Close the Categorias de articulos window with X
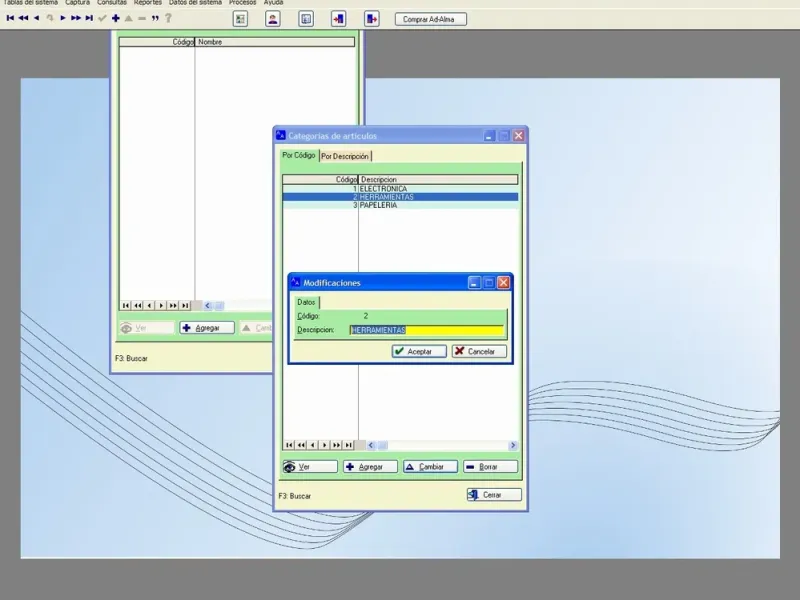Viewport: 800px width, 600px height. point(518,136)
